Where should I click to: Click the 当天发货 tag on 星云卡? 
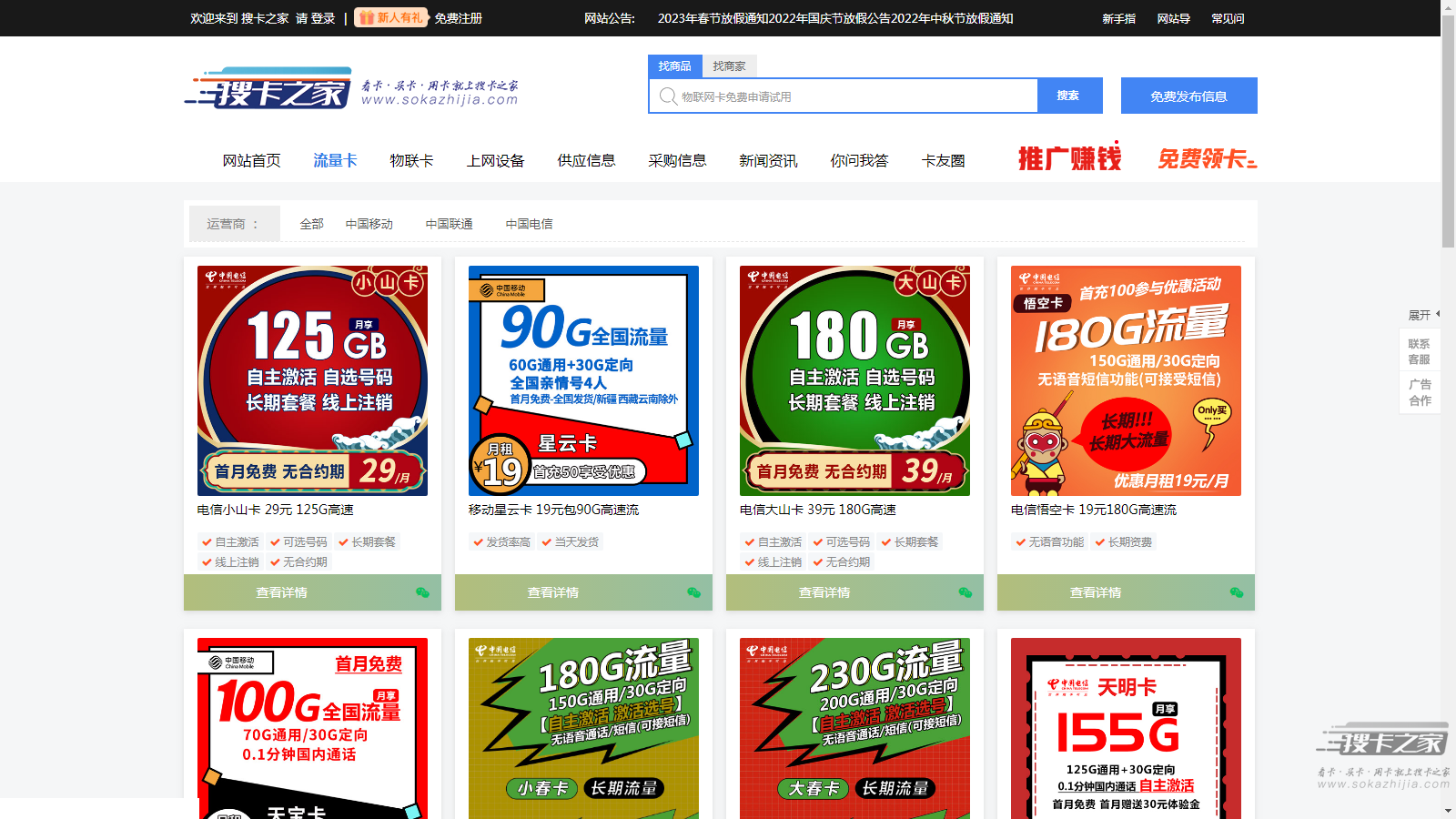tap(570, 541)
